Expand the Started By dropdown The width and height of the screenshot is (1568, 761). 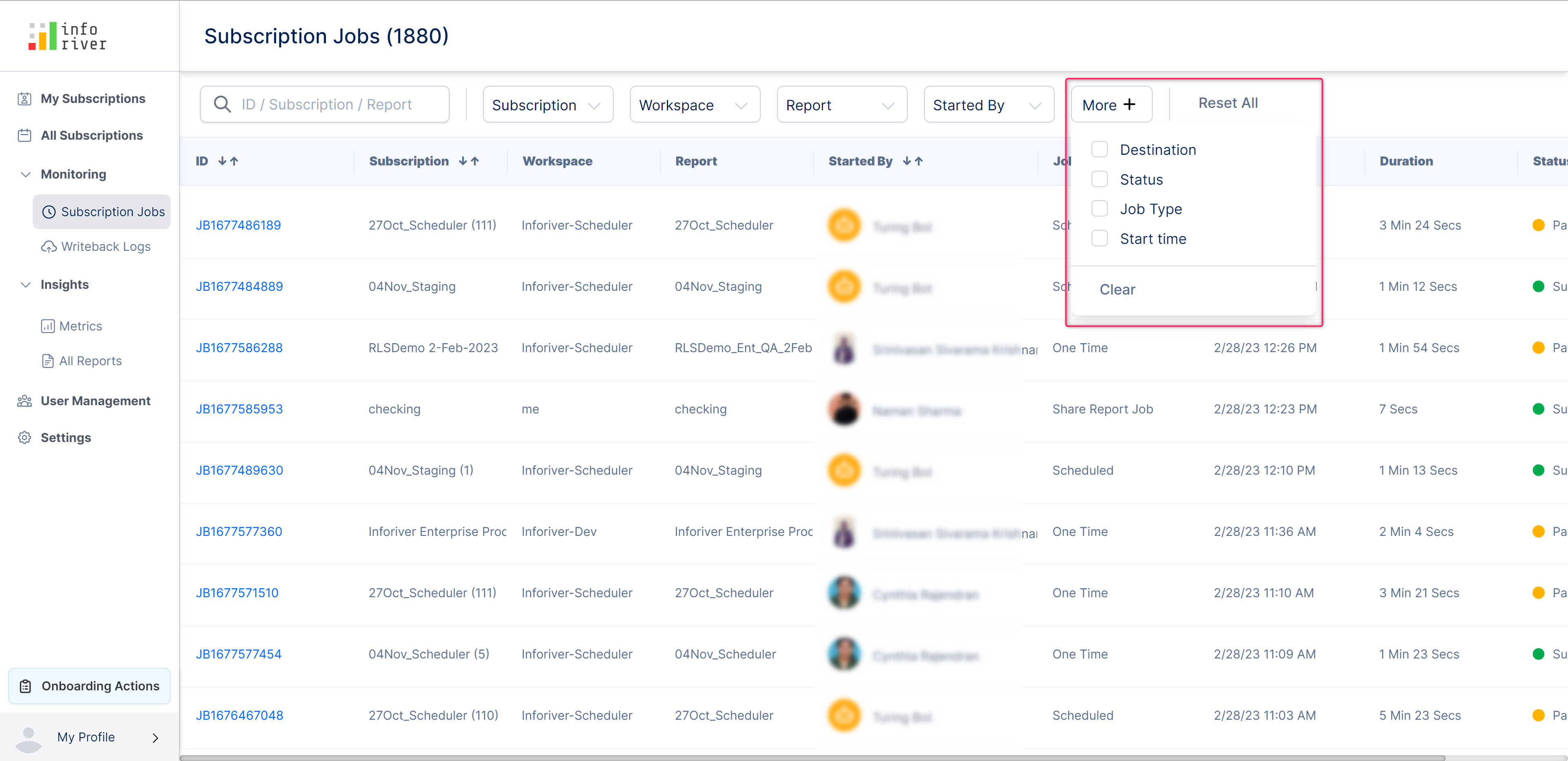[989, 105]
